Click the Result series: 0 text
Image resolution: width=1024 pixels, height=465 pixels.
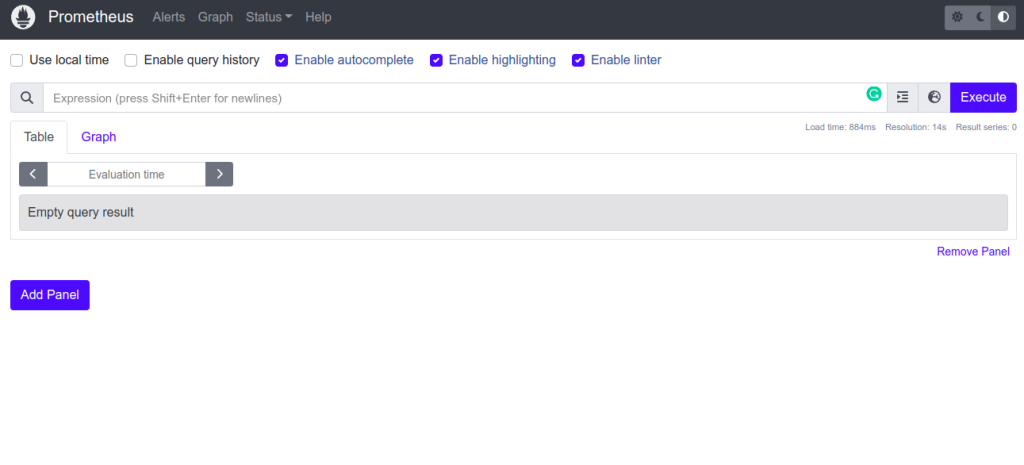tap(986, 127)
